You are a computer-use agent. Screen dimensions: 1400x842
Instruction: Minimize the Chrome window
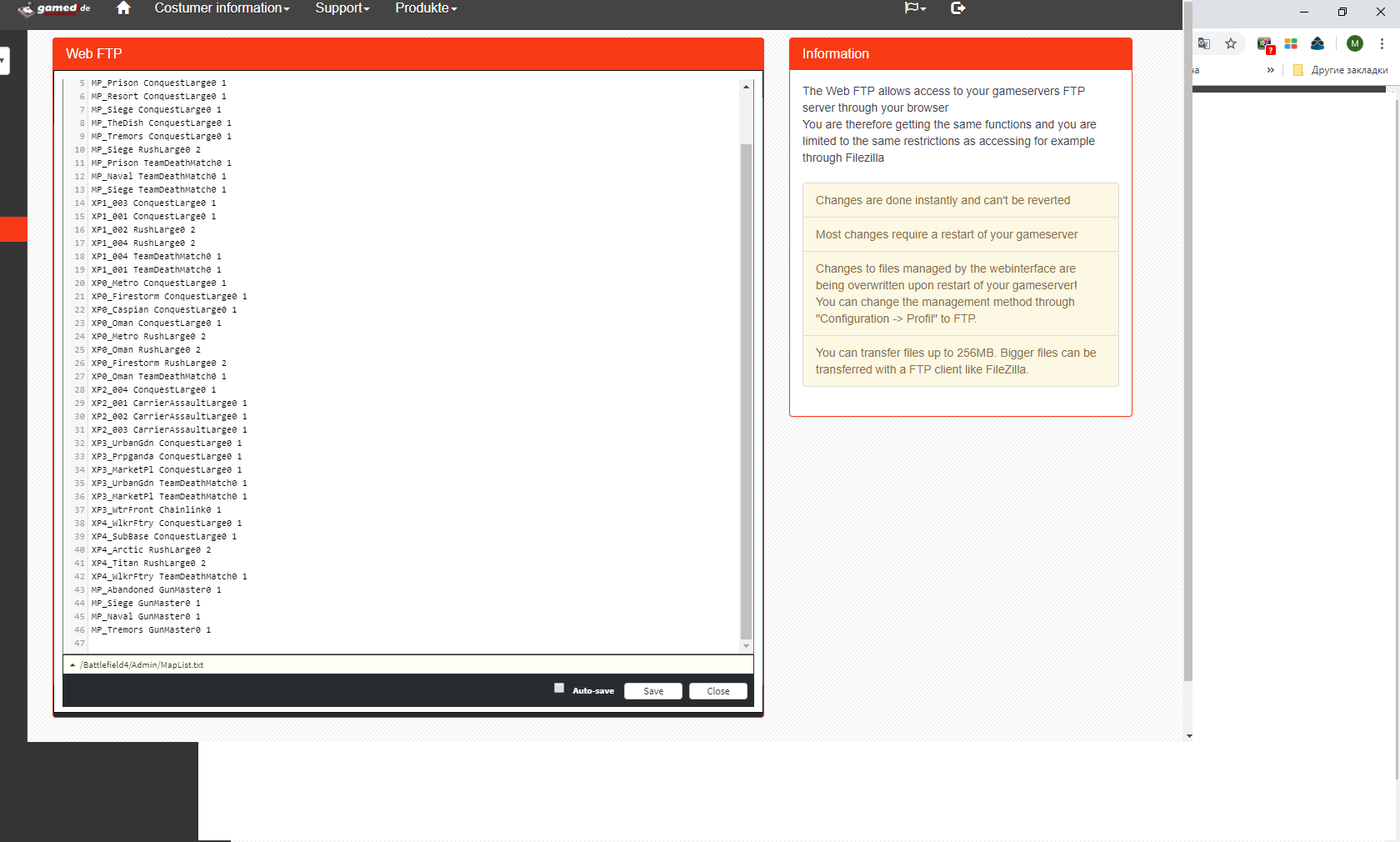click(1304, 12)
